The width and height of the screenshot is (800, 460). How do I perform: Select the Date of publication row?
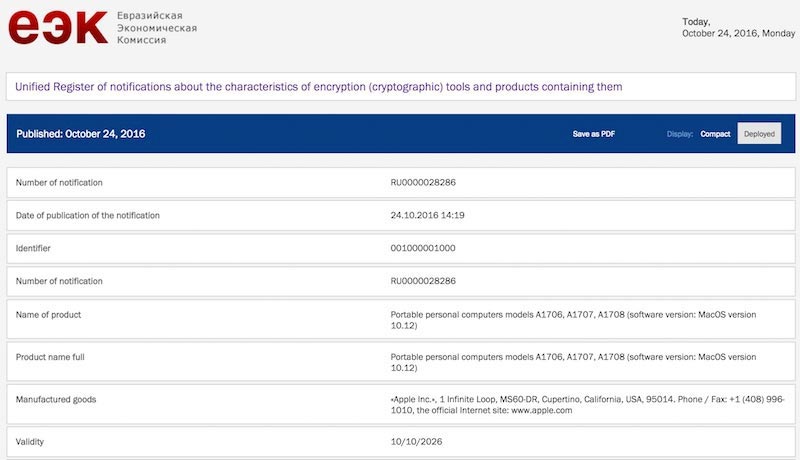[401, 215]
